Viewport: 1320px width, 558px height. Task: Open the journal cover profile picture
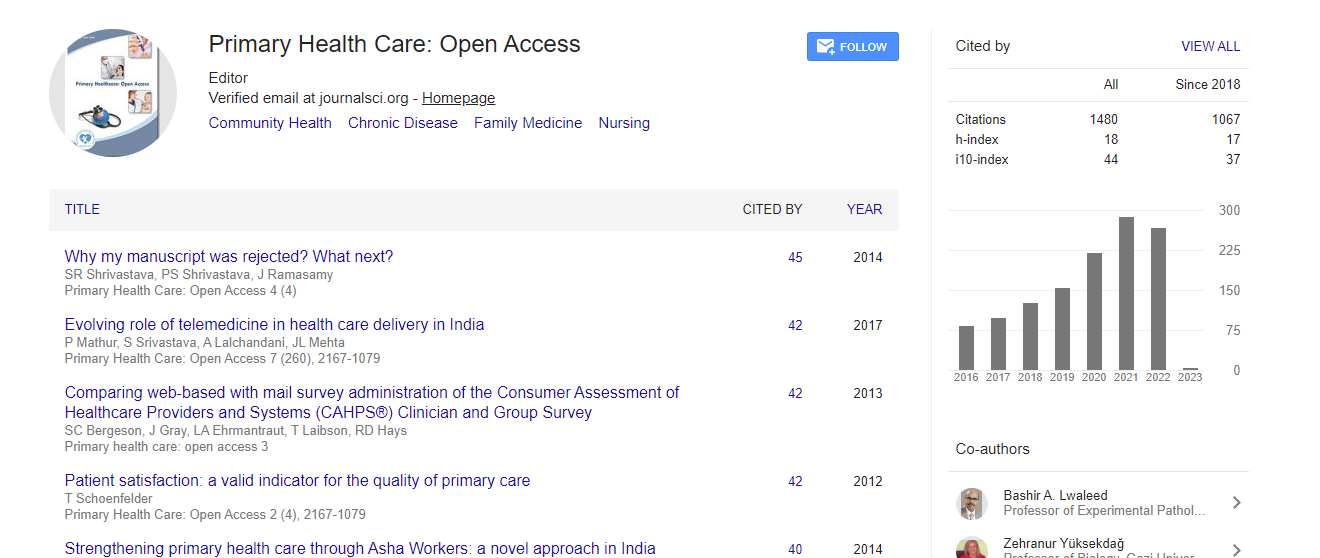tap(113, 93)
